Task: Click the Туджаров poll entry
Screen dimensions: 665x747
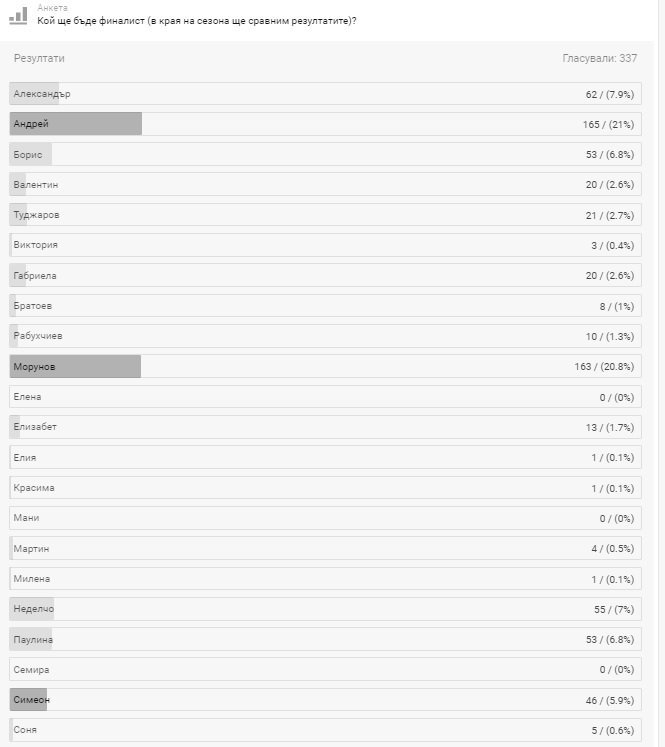Action: coord(326,215)
